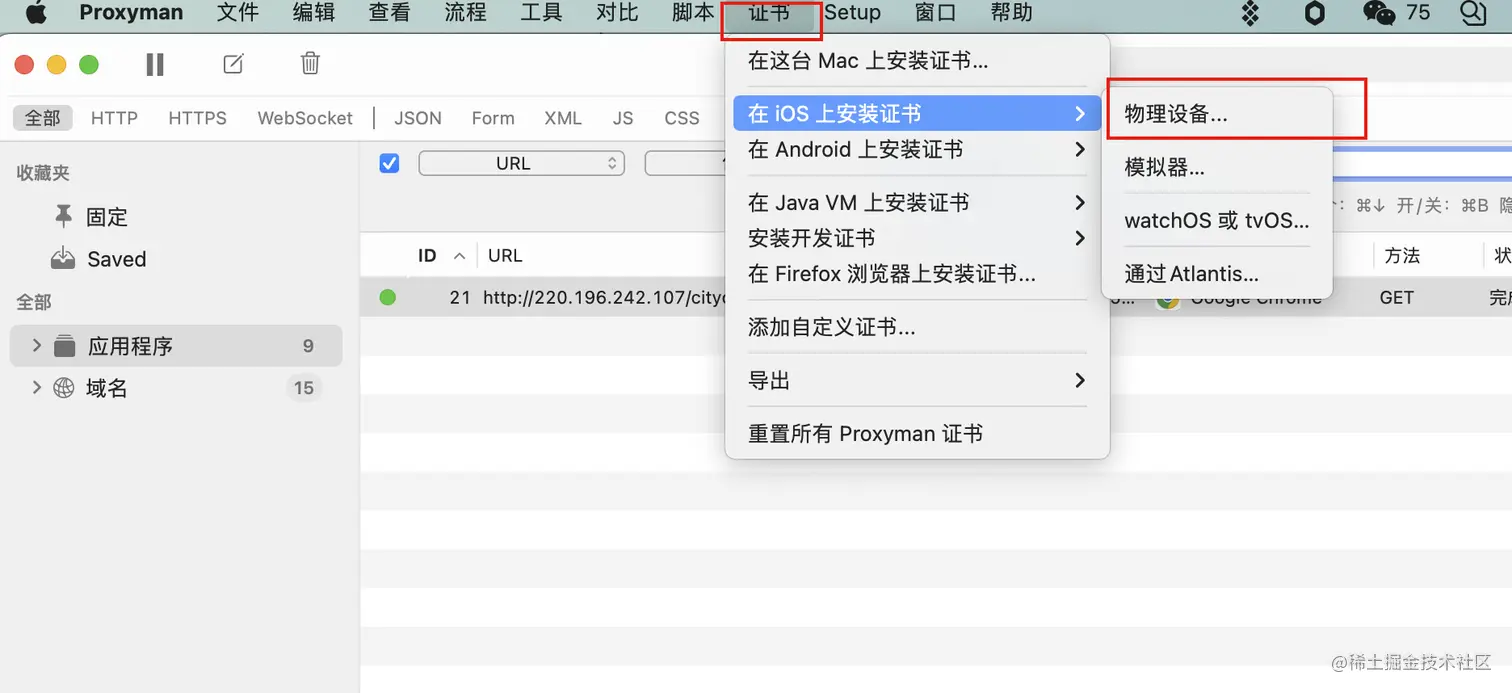Click the Saved tray icon

point(63,259)
